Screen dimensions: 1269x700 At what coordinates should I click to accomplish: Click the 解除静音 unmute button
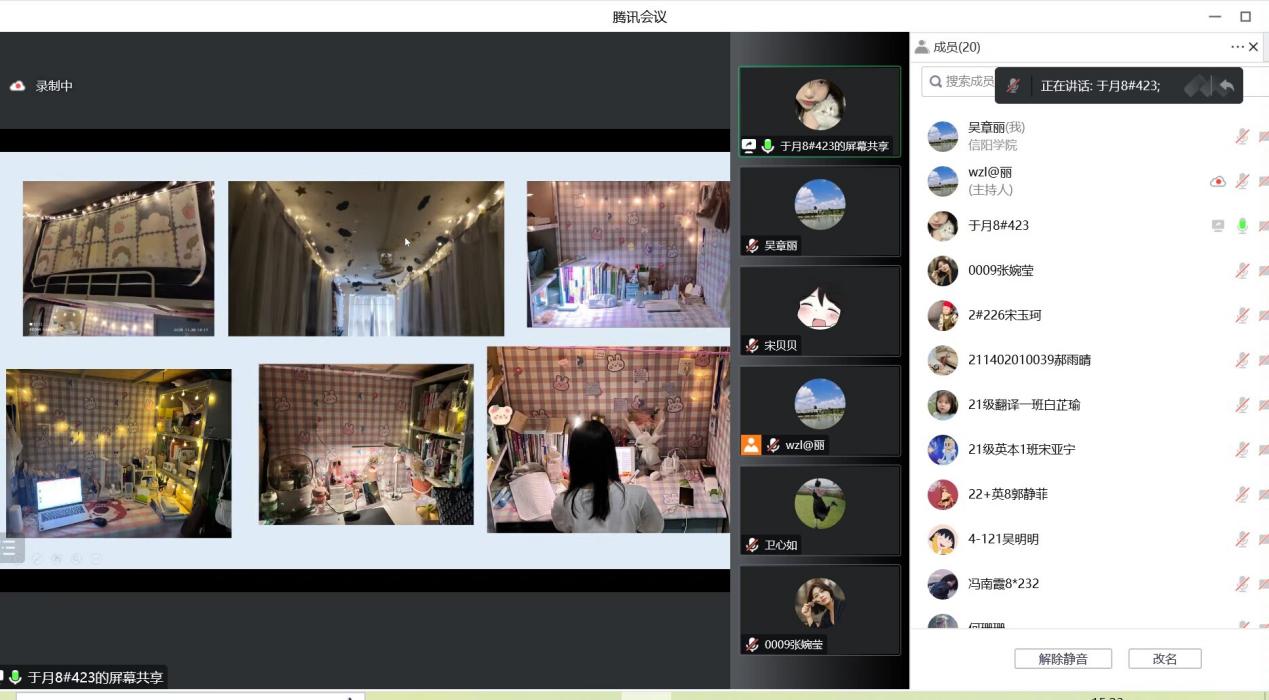pos(1063,659)
